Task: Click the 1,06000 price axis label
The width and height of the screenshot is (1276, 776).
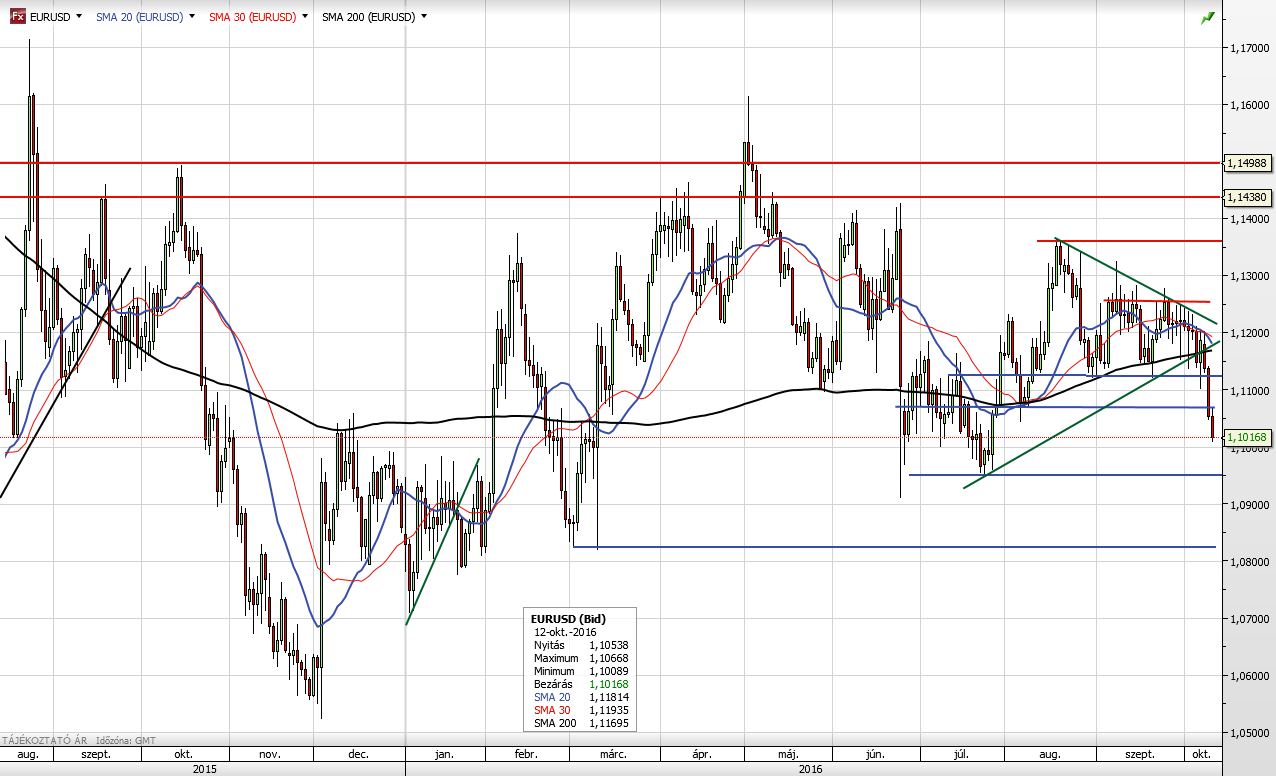Action: point(1249,675)
